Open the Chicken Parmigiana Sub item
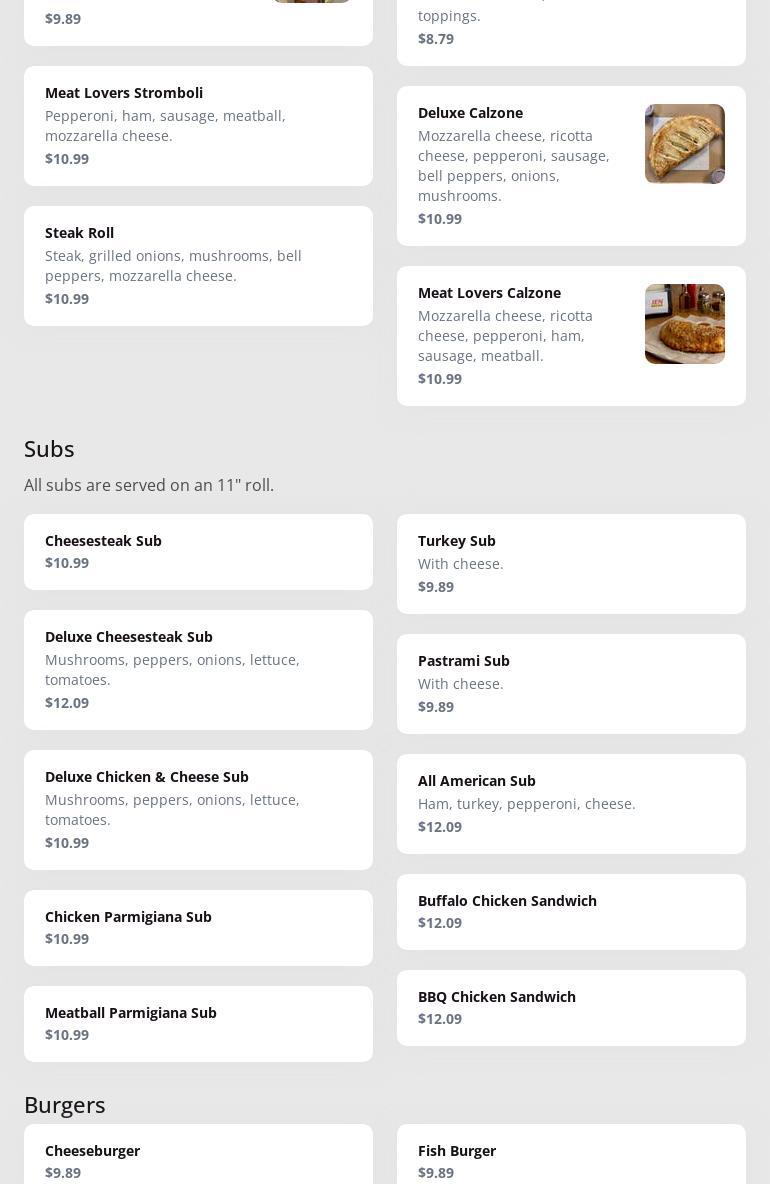Screen dimensions: 770x1184 tap(198, 928)
